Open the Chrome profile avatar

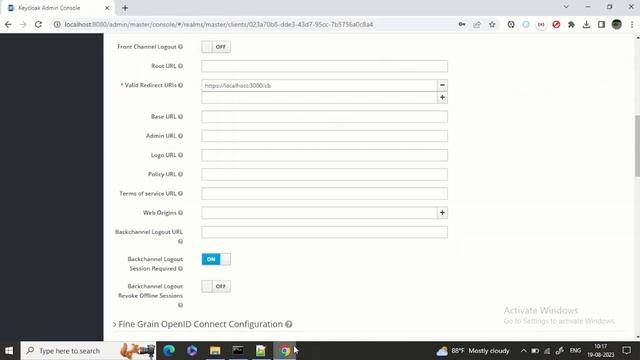[616, 24]
